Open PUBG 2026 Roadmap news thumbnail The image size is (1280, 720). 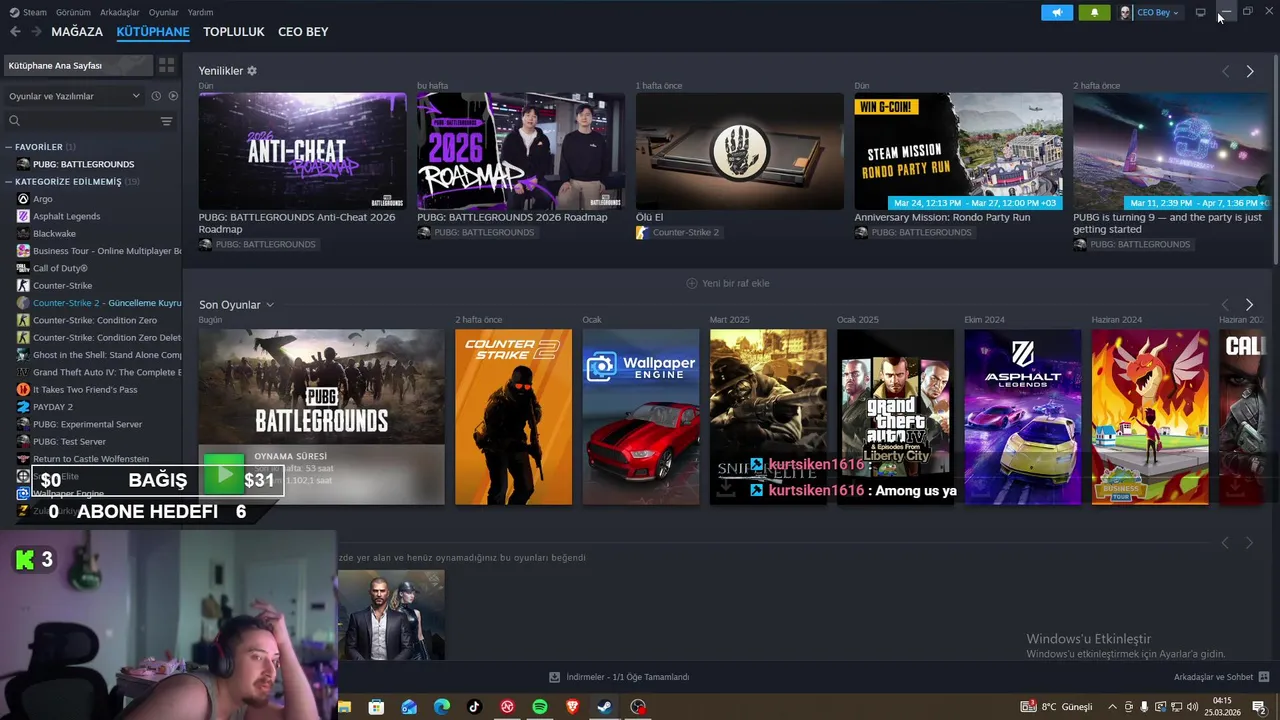(x=521, y=151)
